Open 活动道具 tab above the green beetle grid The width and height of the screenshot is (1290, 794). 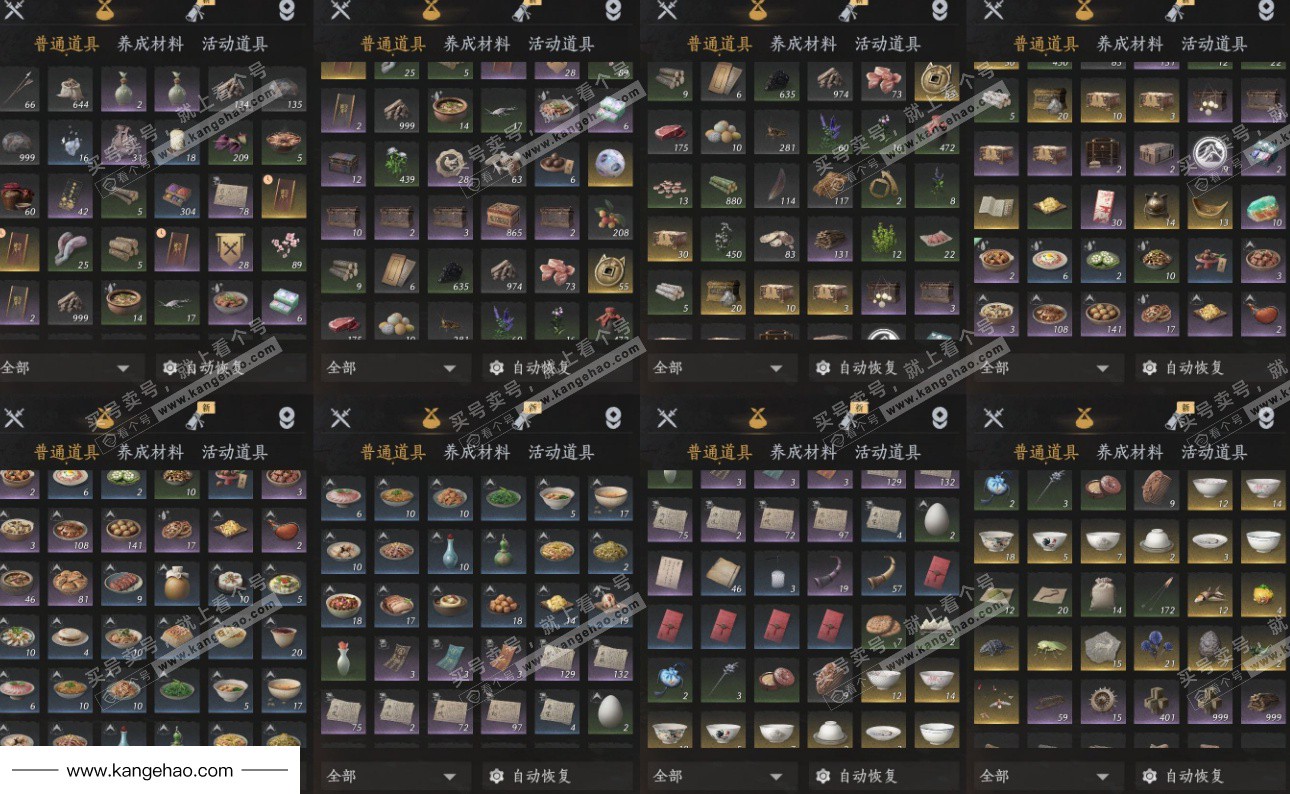(x=1214, y=452)
